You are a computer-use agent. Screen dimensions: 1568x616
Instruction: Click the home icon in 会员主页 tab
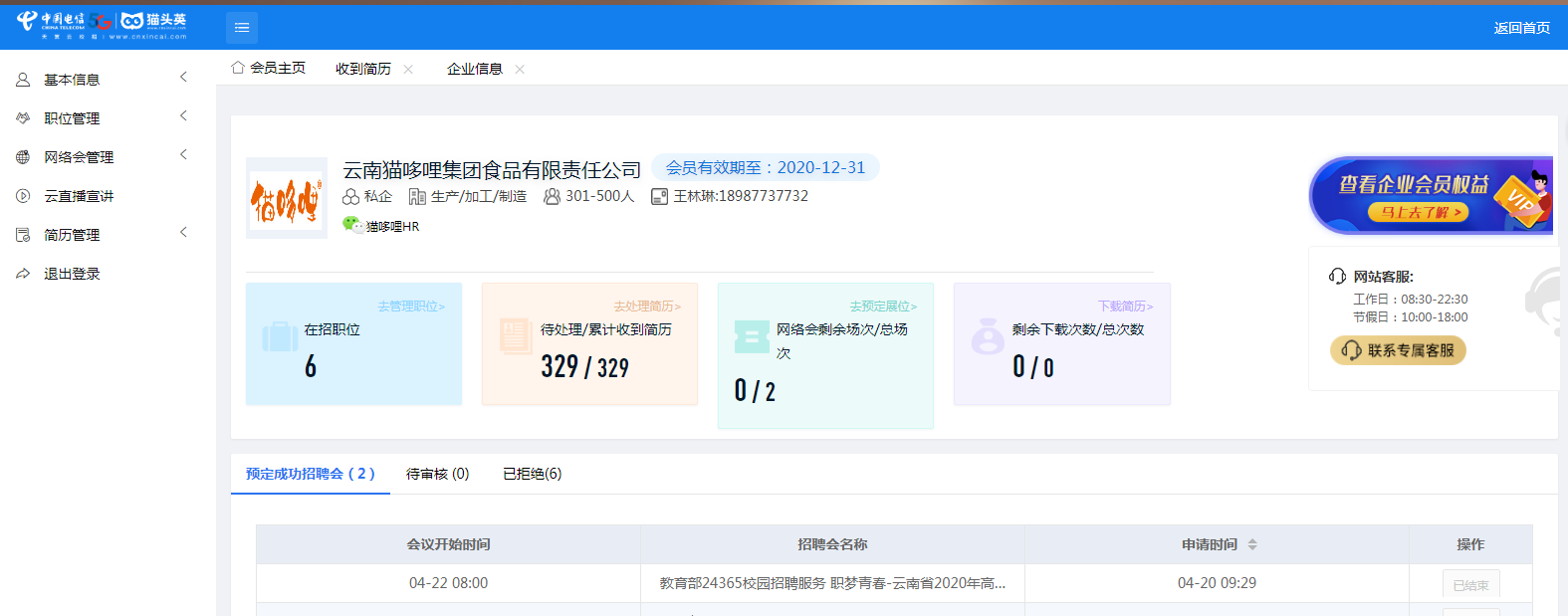238,68
